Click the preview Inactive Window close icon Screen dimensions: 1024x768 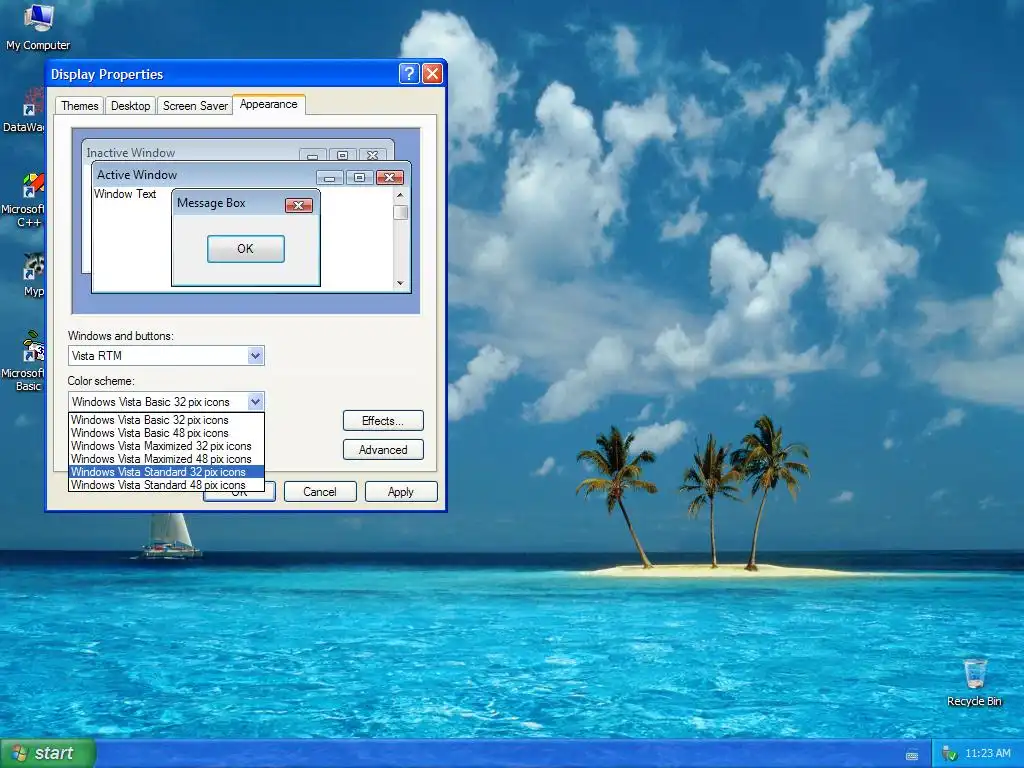372,155
